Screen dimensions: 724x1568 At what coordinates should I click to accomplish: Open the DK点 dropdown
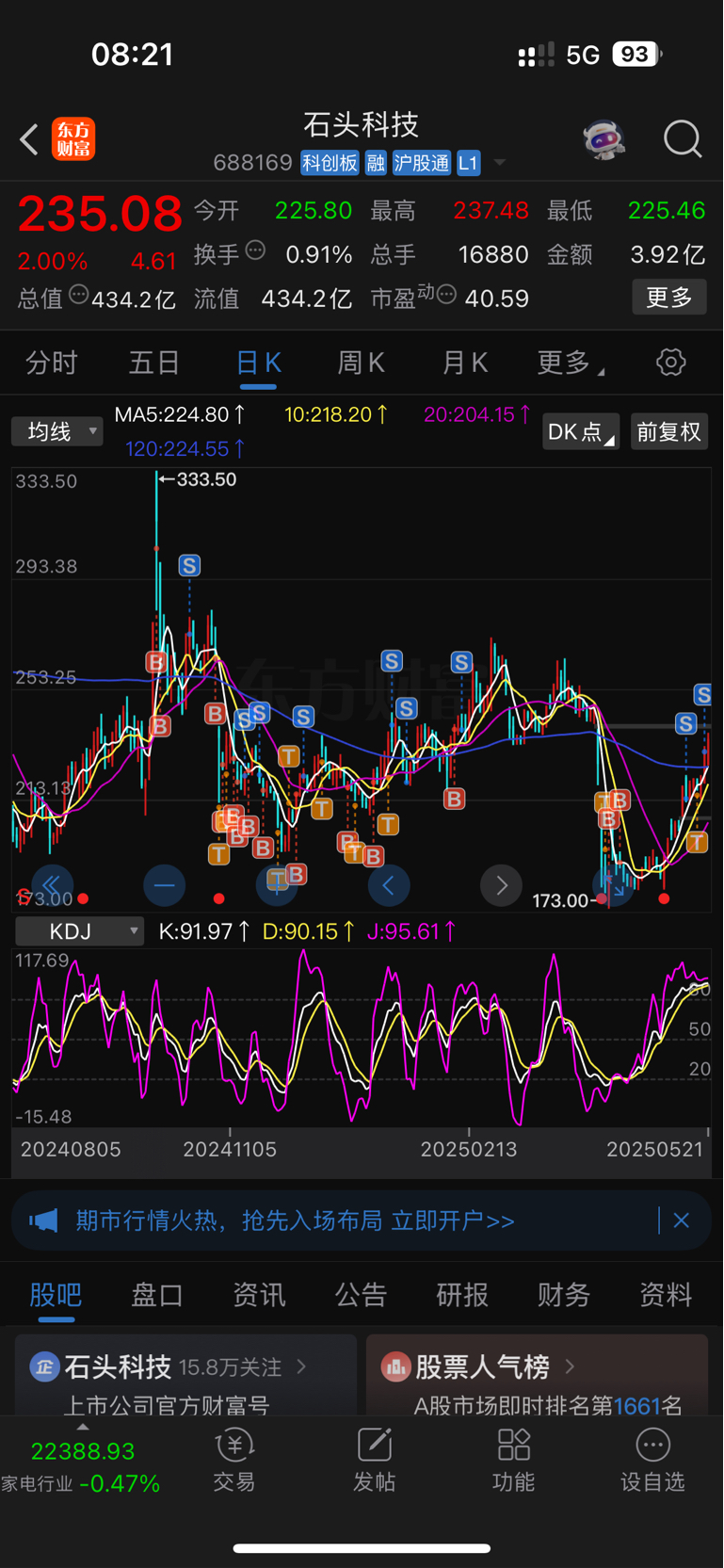[x=581, y=431]
